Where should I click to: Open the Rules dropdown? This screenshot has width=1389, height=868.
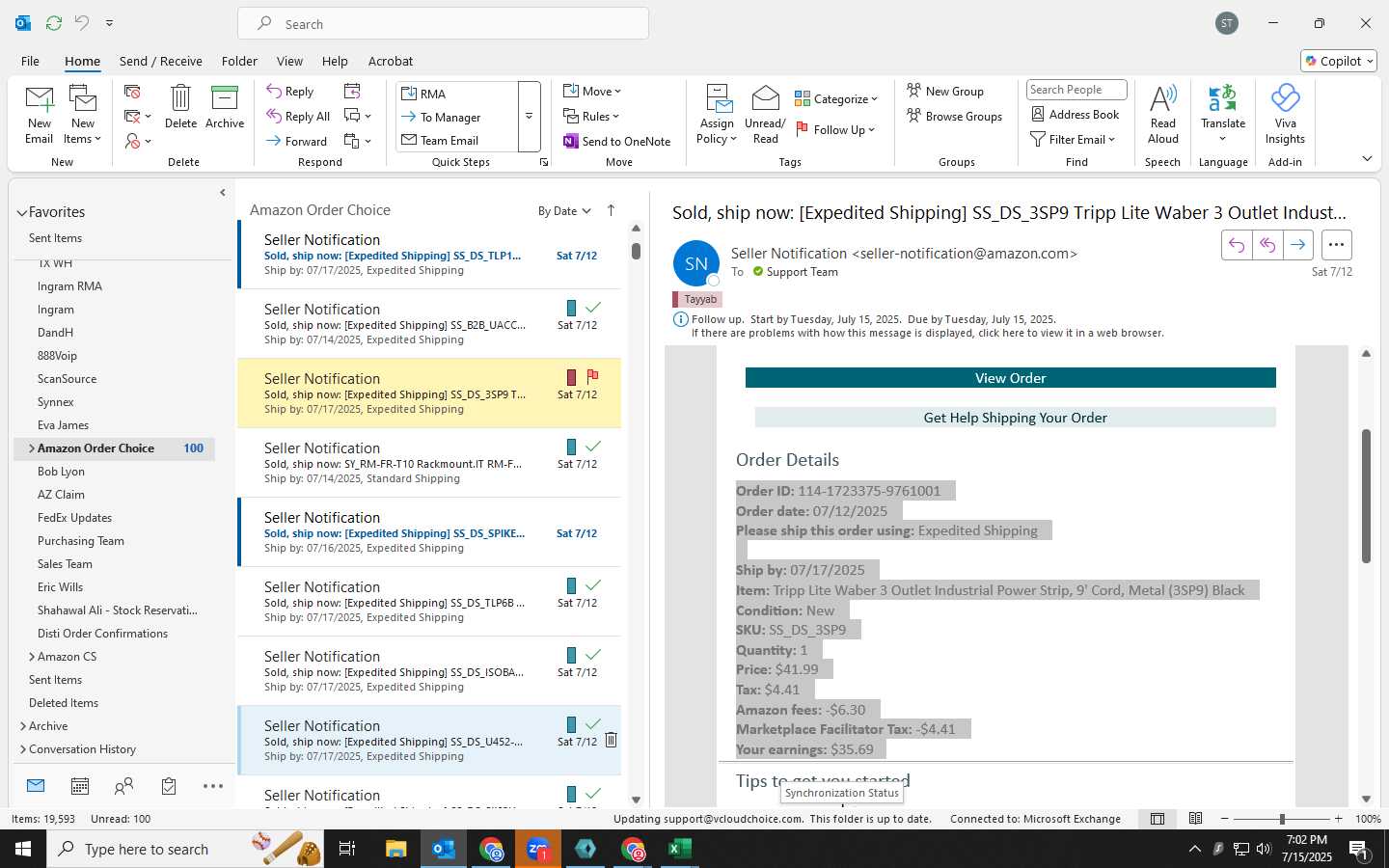[x=591, y=117]
